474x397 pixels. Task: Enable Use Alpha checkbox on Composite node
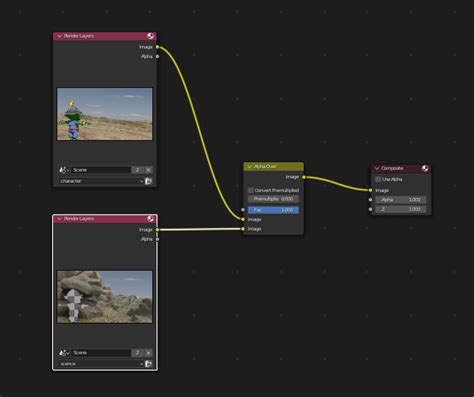[x=378, y=179]
